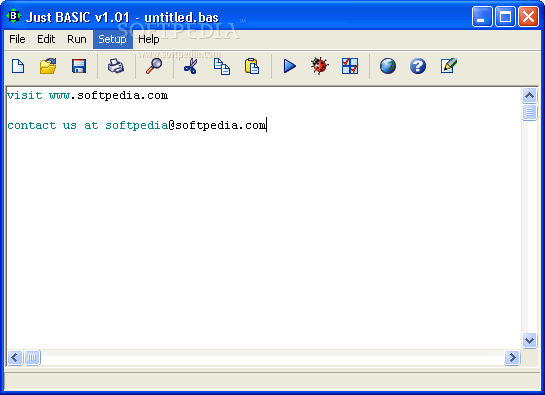
Task: Click the Just BASIC title bar app icon
Action: click(x=14, y=16)
